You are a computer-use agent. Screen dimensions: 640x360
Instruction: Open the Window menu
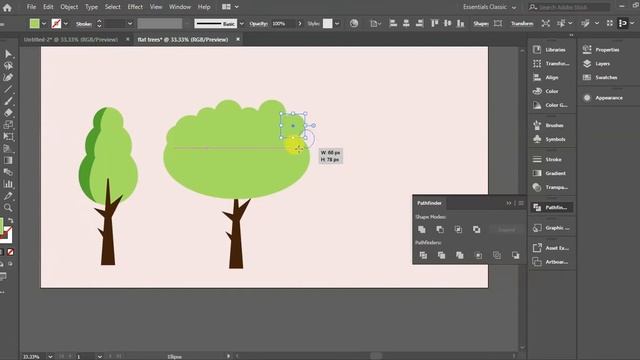coord(180,7)
